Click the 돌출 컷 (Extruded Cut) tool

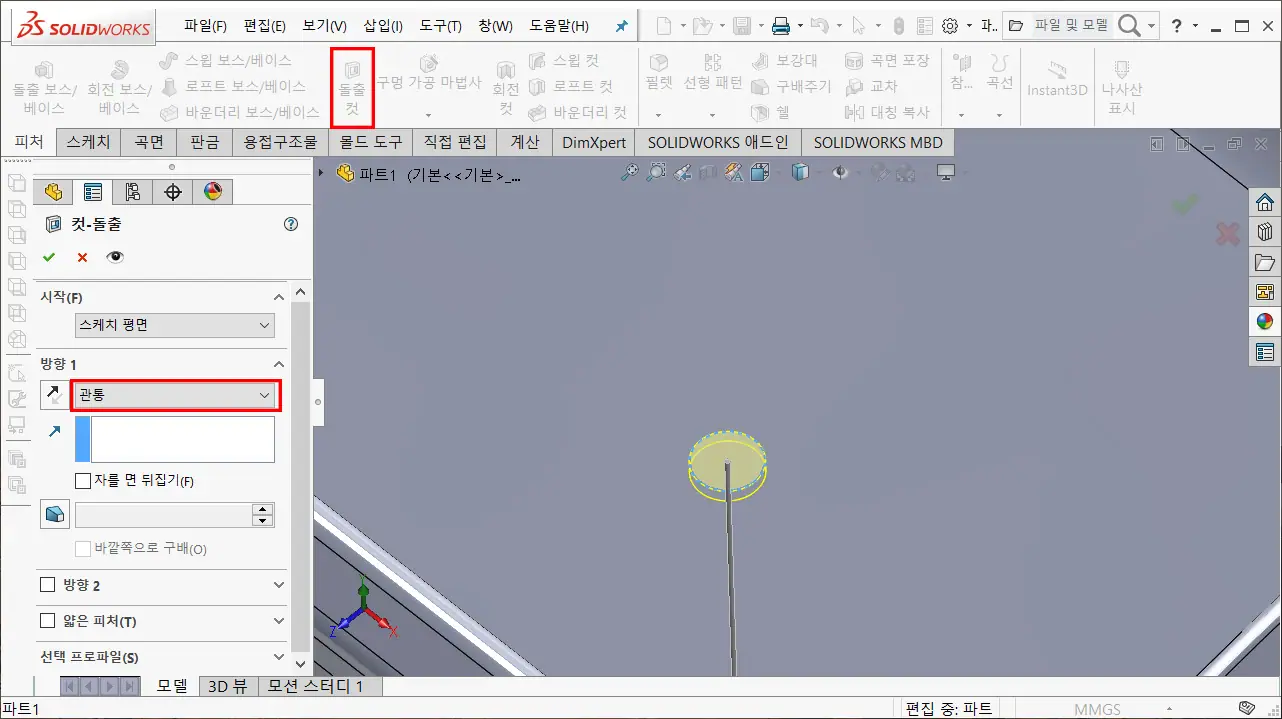point(352,88)
